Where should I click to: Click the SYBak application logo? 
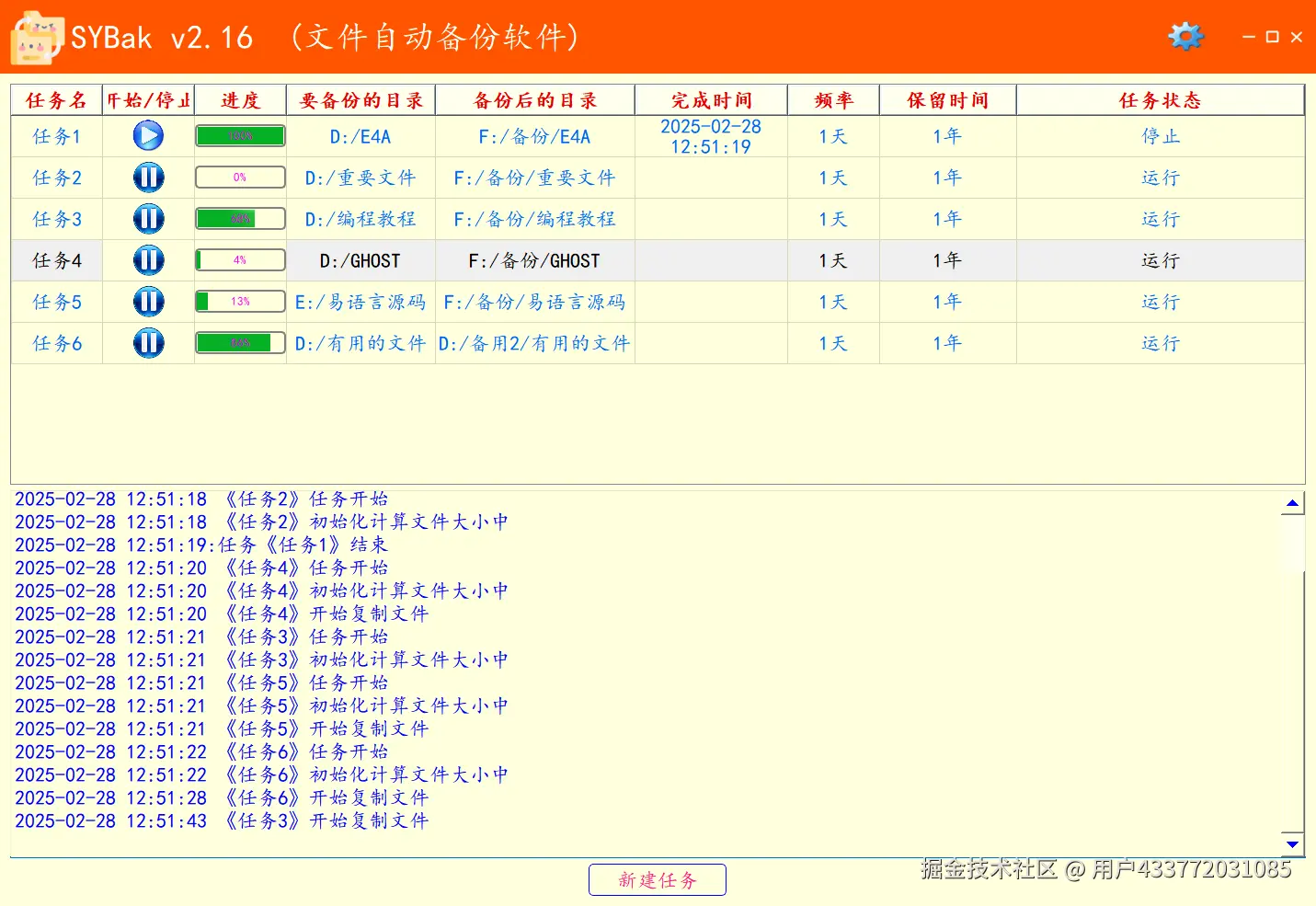click(x=34, y=38)
